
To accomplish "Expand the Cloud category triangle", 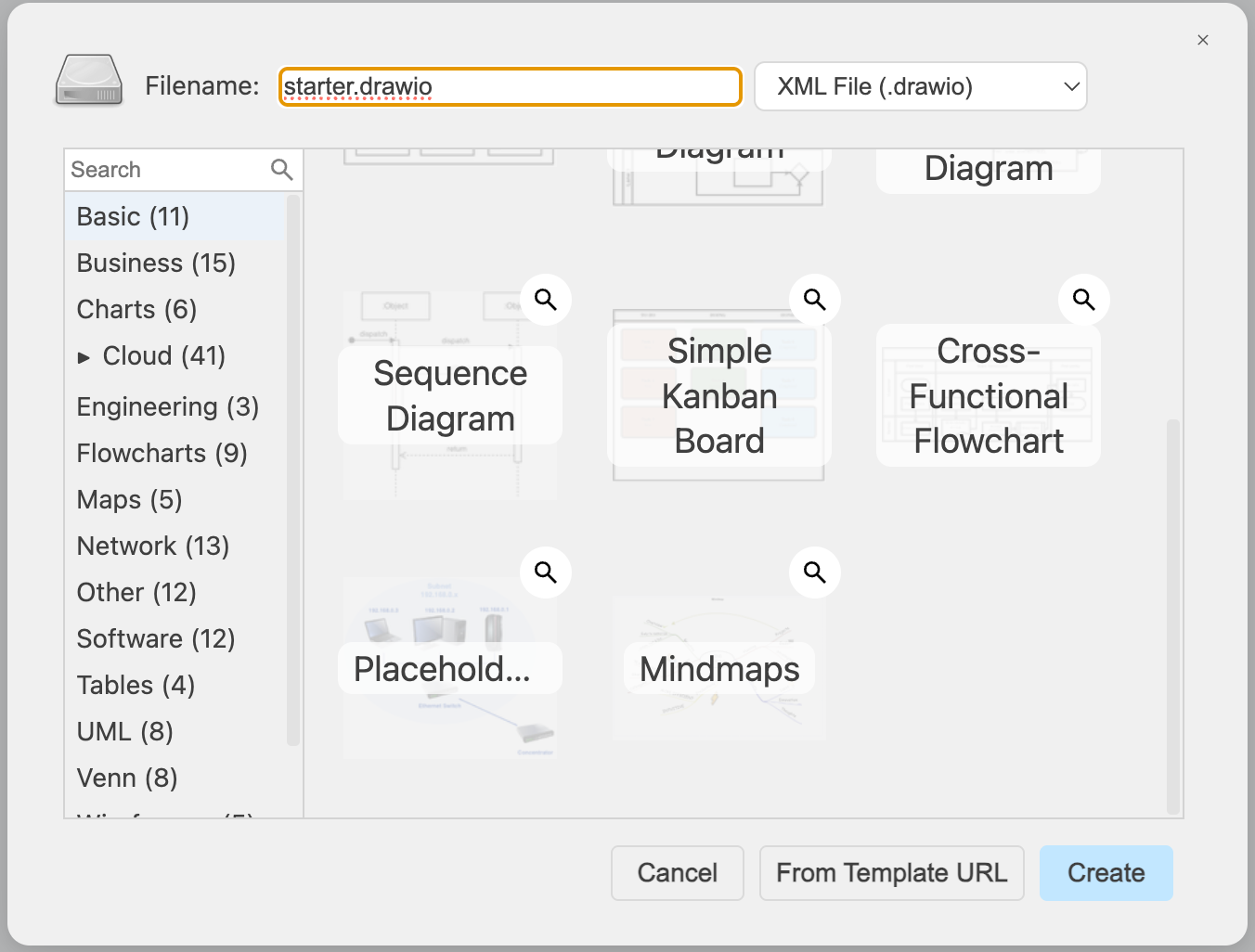I will [84, 357].
